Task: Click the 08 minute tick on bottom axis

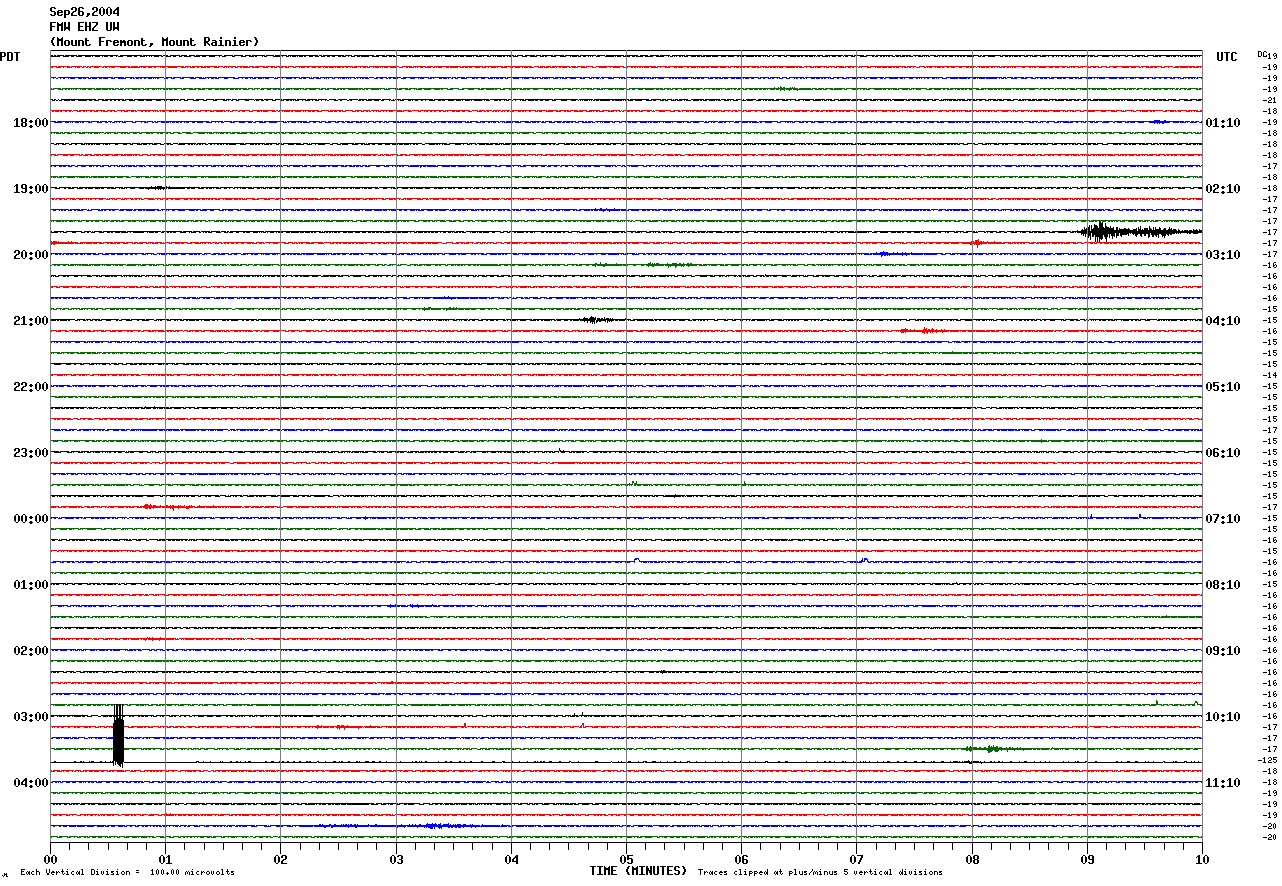Action: pyautogui.click(x=972, y=858)
